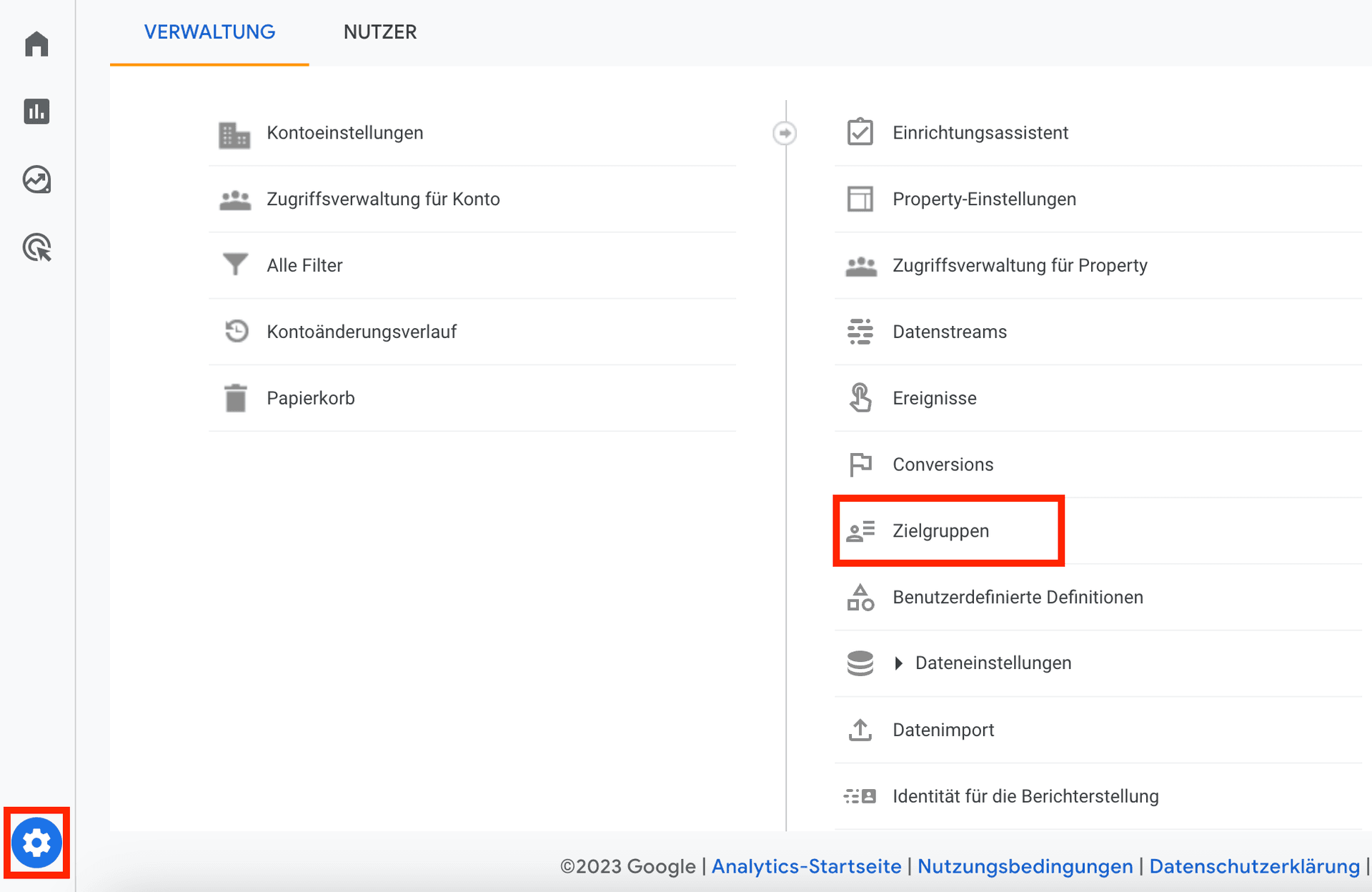Click the touch hand icon for Ereignisse
1372x892 pixels.
pyautogui.click(x=860, y=397)
